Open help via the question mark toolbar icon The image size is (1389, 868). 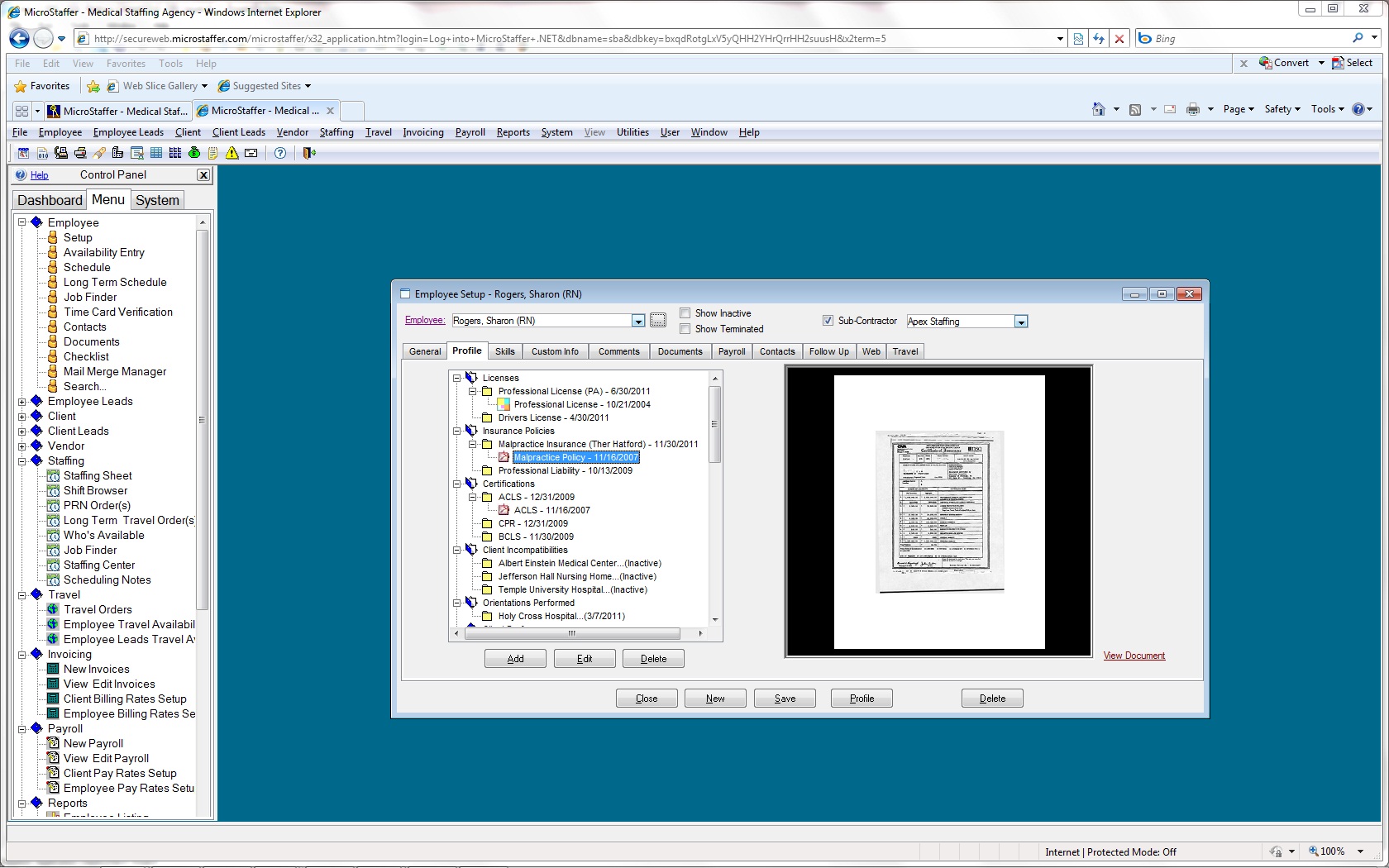pos(280,153)
